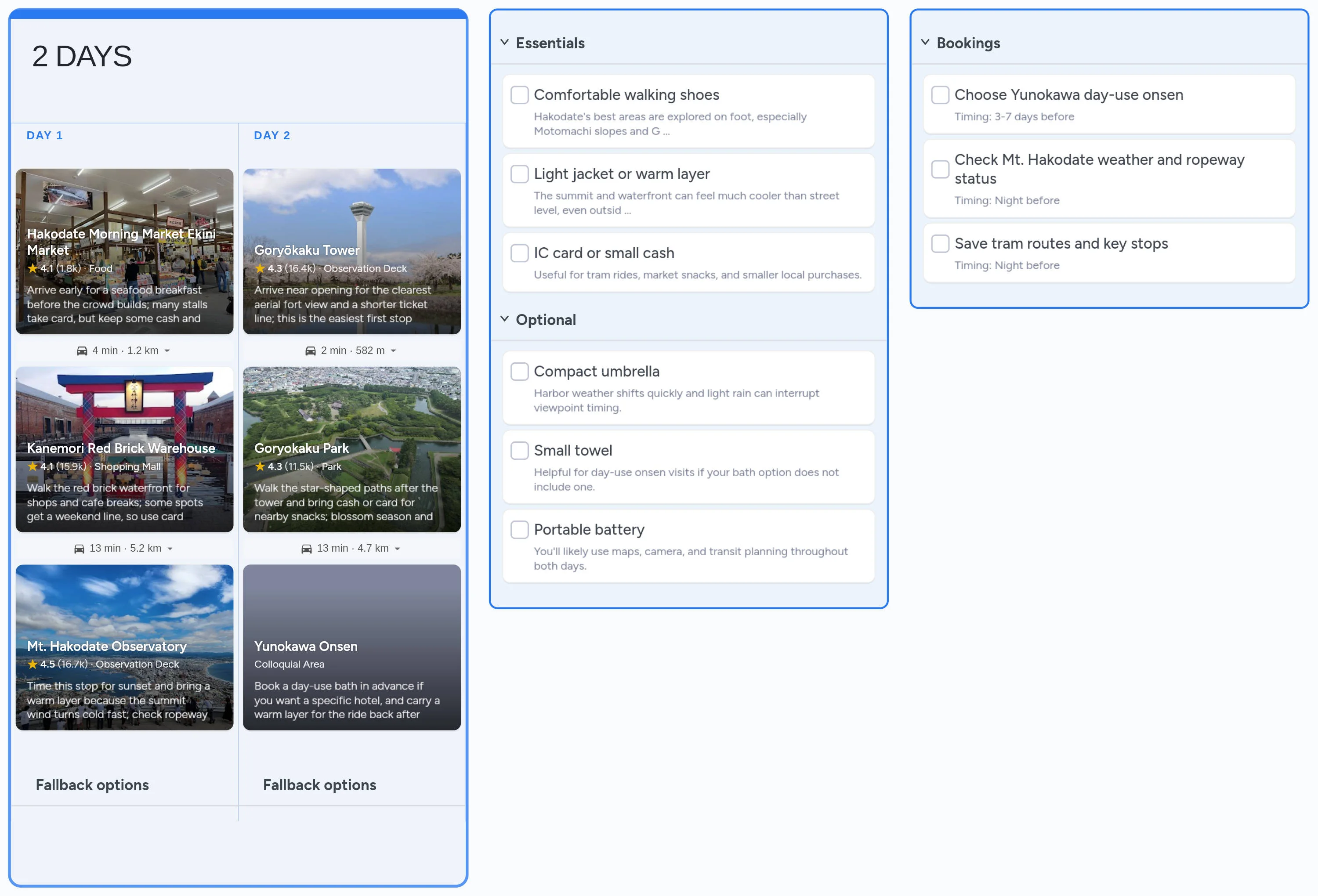Collapse the Essentials section

tap(505, 42)
